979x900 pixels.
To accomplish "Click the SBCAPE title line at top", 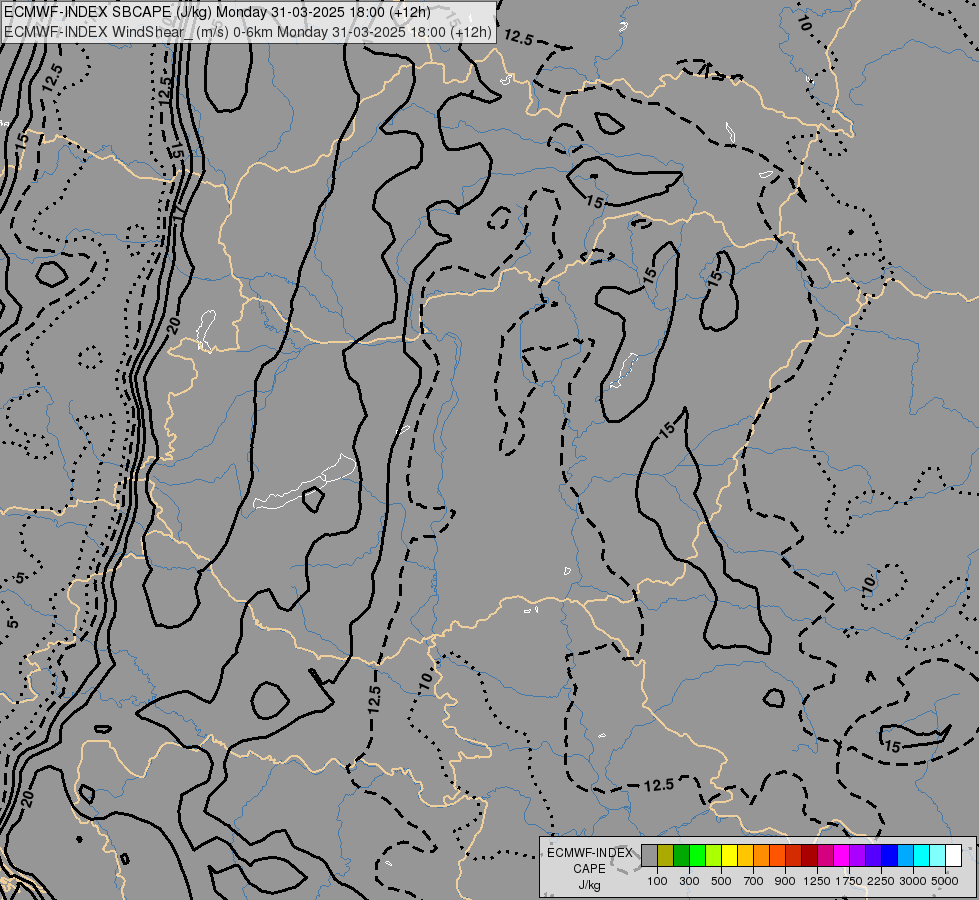I will tap(217, 12).
